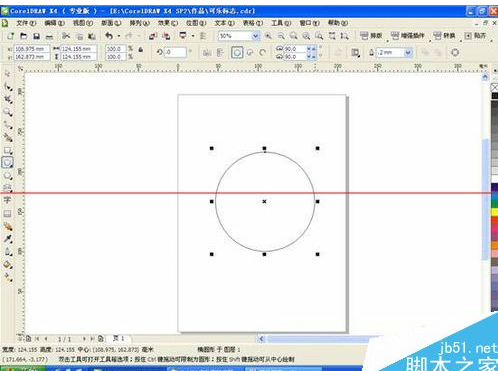Click the Export icon
Screen dimensions: 498x371
[x=166, y=36]
